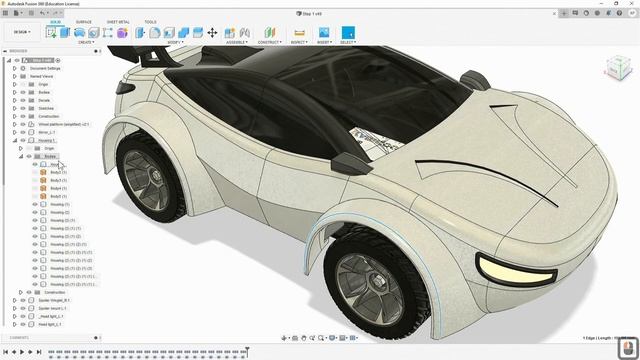Click the Insert image icon
Viewport: 640px width, 360px height.
[x=324, y=32]
